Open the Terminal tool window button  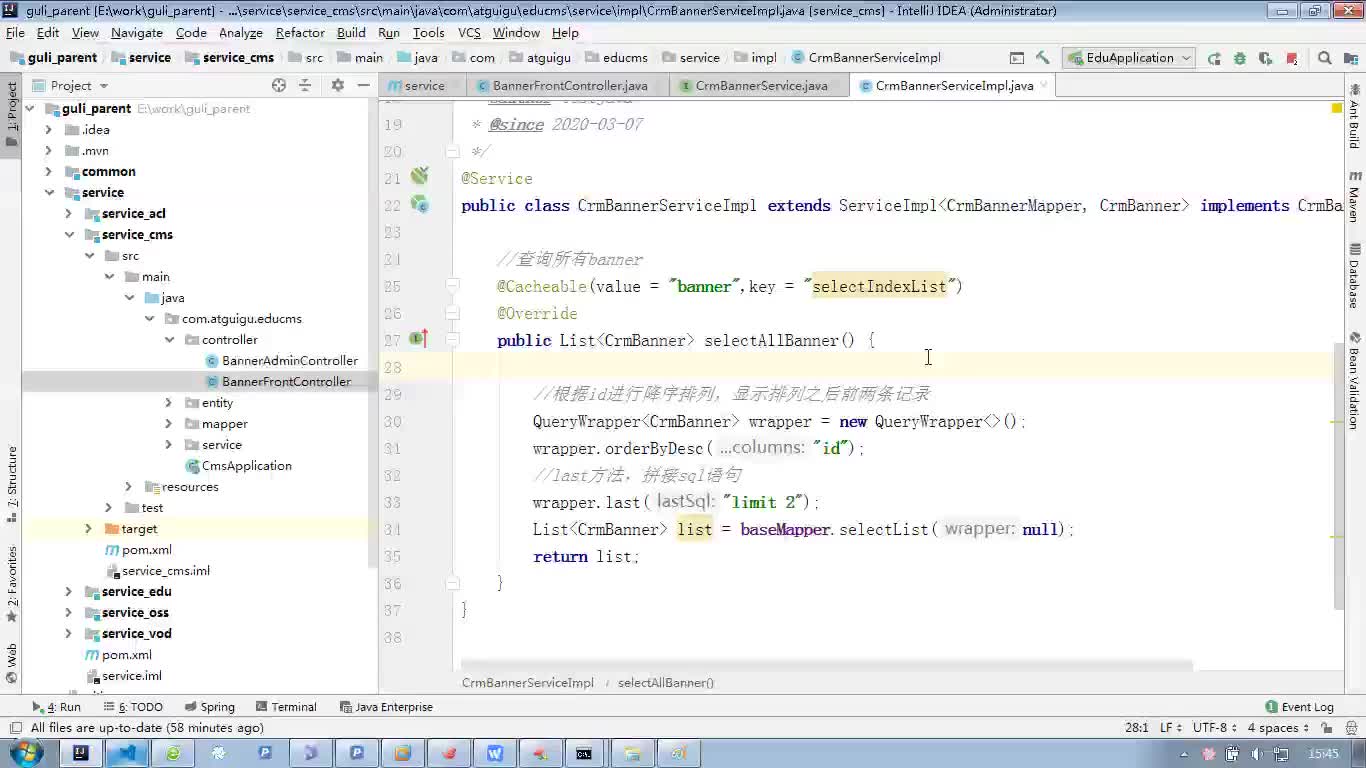pyautogui.click(x=286, y=707)
